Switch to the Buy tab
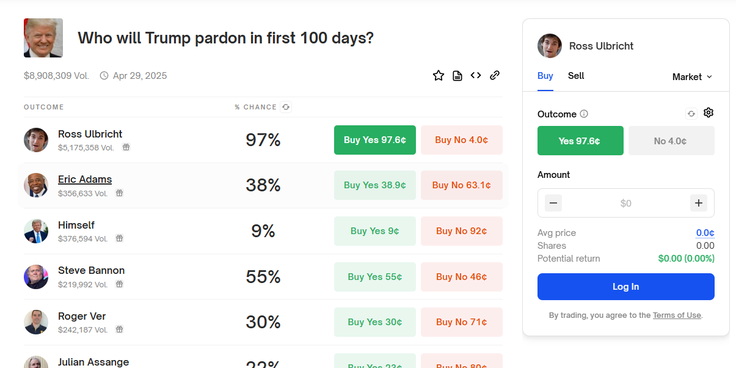 (x=545, y=76)
